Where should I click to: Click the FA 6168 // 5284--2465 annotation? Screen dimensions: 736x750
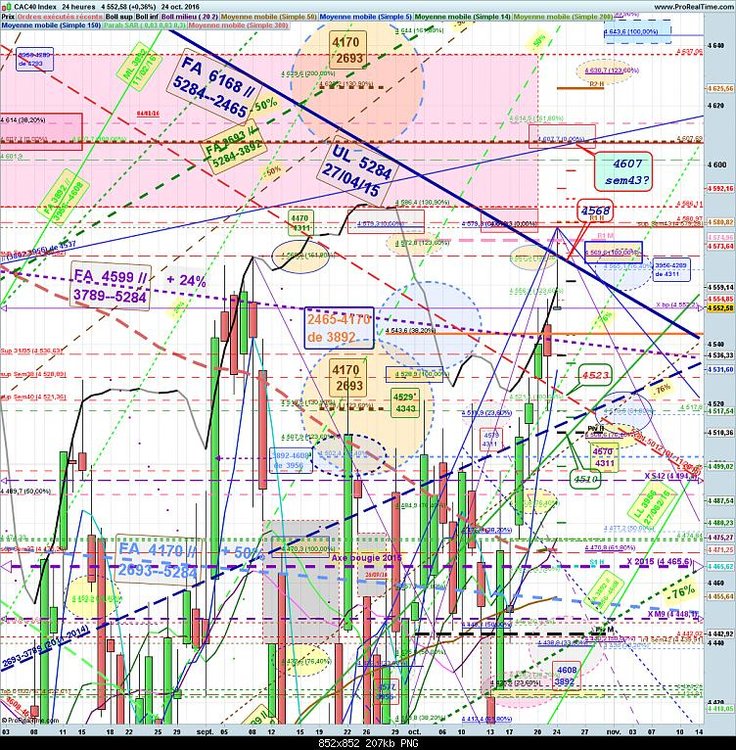point(213,88)
